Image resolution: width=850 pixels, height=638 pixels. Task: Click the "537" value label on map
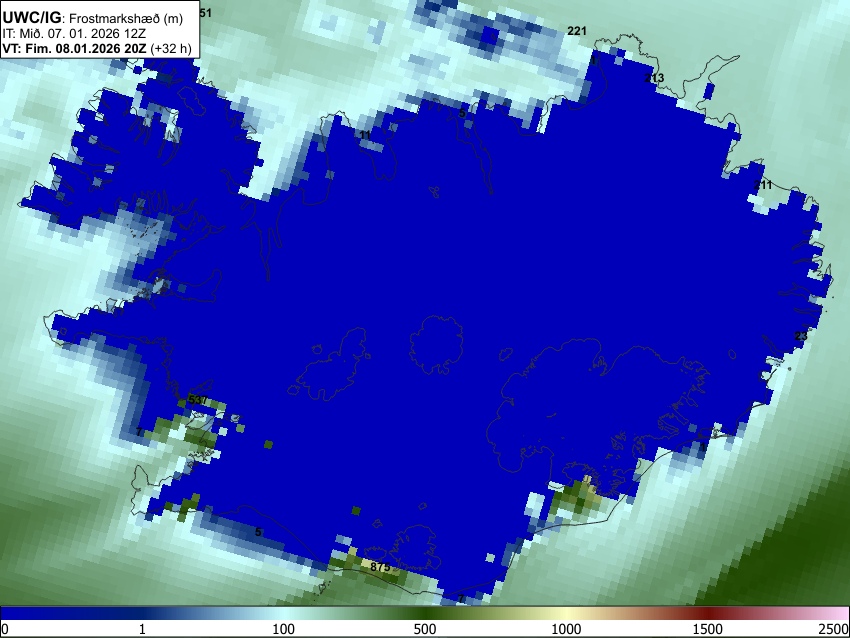click(197, 400)
